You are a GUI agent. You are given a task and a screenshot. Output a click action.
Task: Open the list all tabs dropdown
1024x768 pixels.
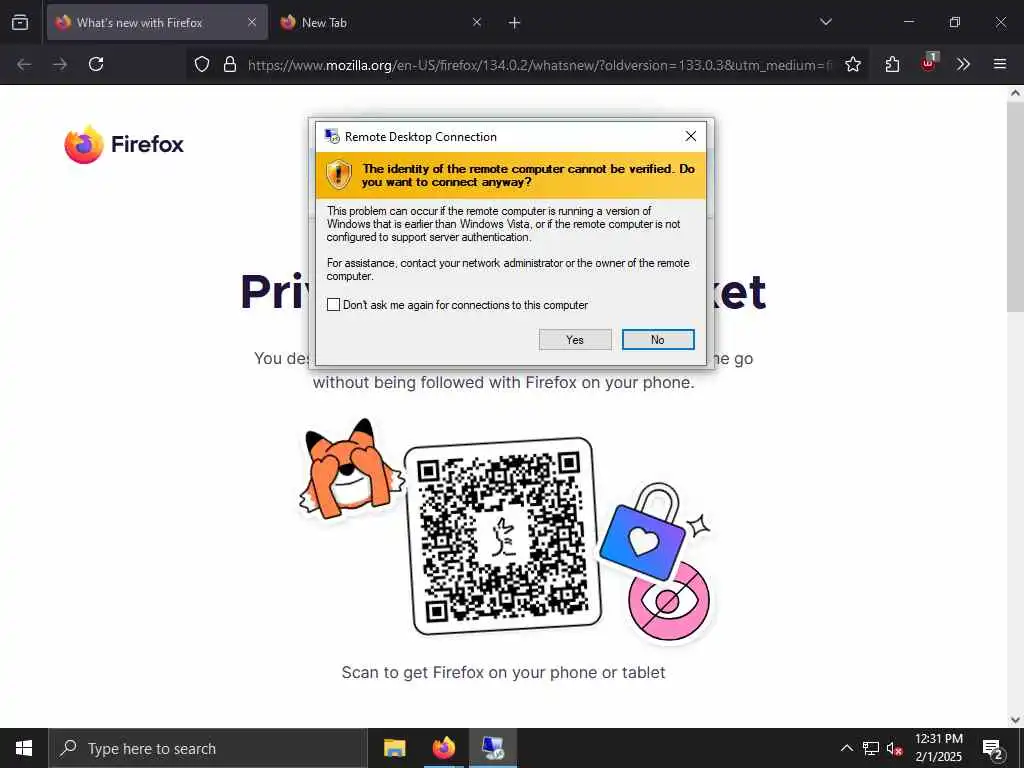click(x=825, y=22)
